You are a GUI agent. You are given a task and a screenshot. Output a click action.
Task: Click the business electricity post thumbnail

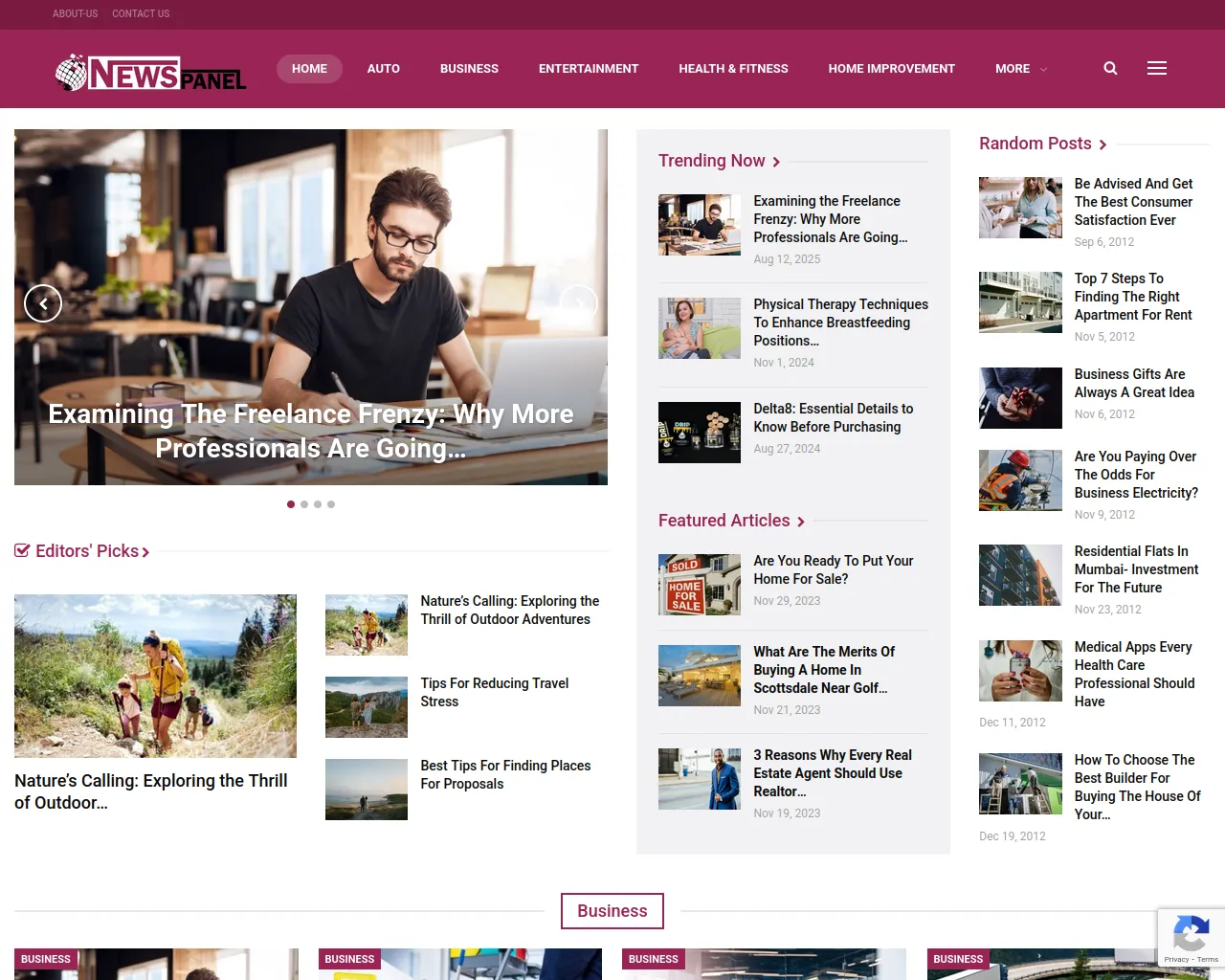[x=1020, y=480]
